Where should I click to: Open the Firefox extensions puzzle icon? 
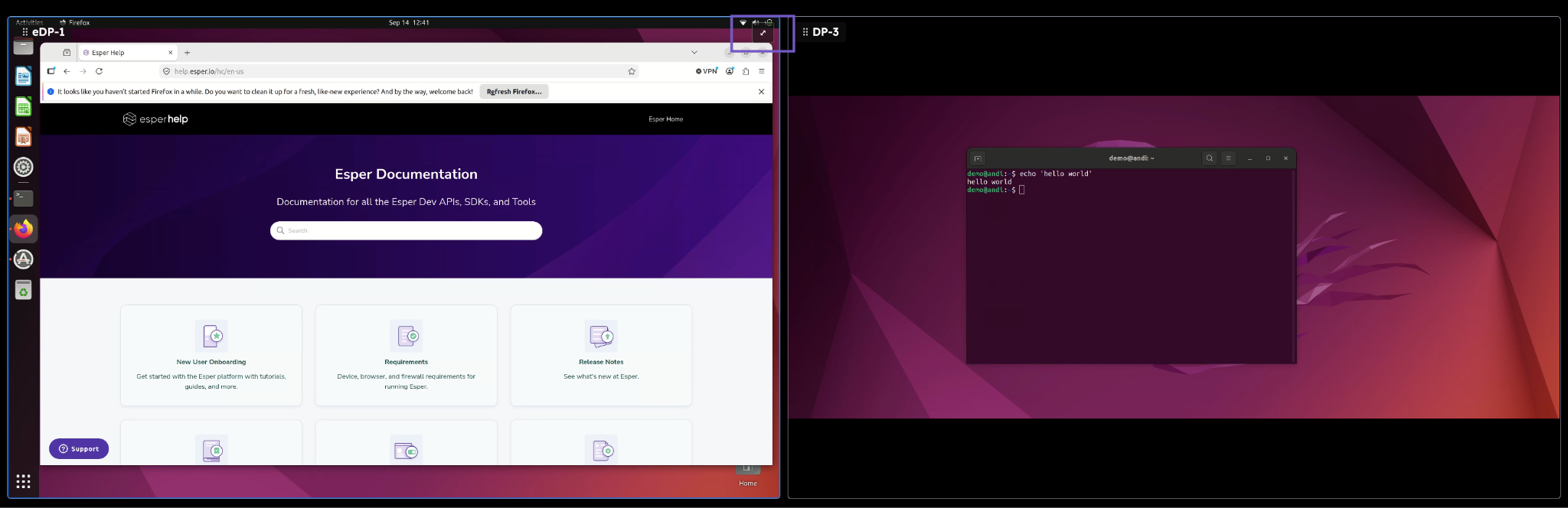tap(746, 71)
